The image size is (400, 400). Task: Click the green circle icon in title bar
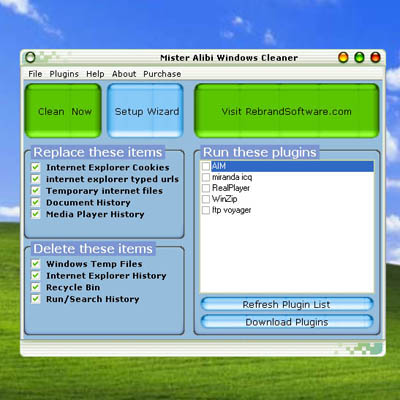pyautogui.click(x=30, y=58)
